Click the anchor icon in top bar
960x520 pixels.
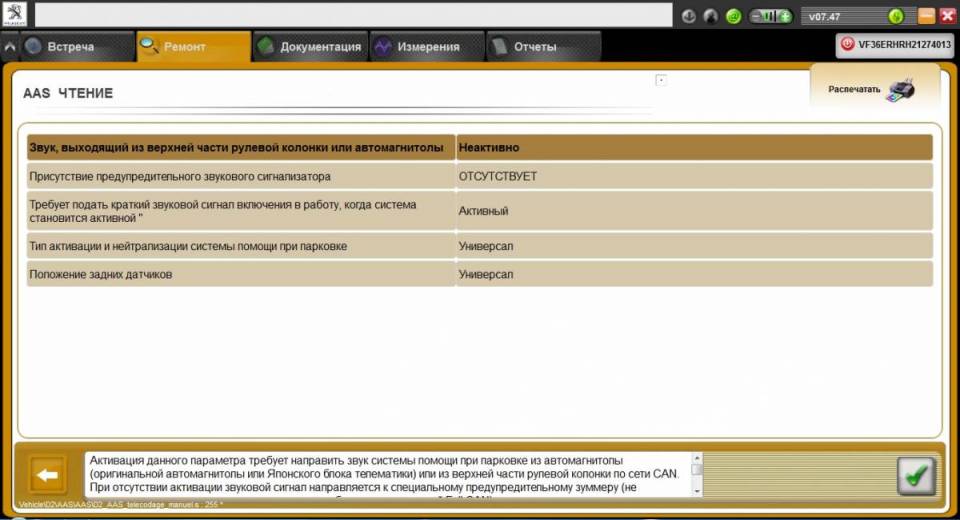point(690,16)
